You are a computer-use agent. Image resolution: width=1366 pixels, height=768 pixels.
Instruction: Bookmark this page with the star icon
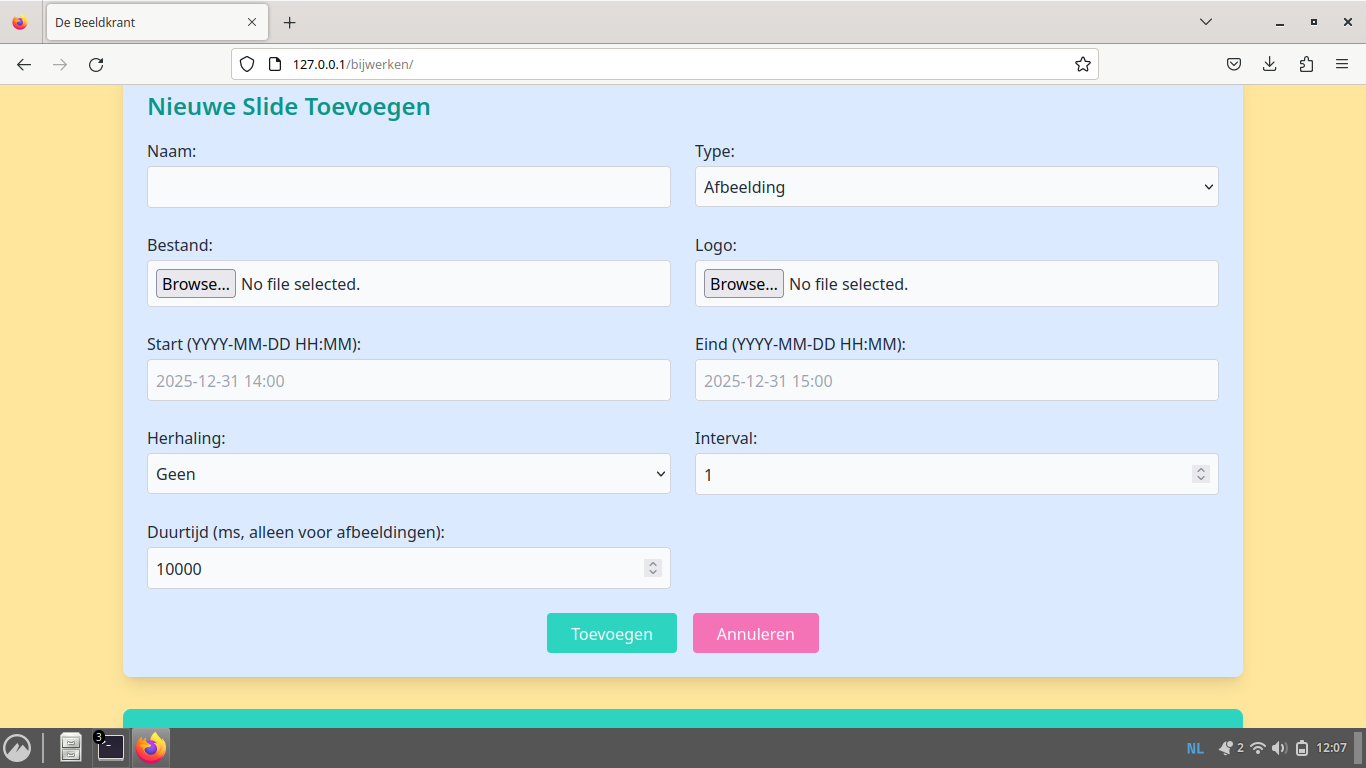click(1082, 64)
